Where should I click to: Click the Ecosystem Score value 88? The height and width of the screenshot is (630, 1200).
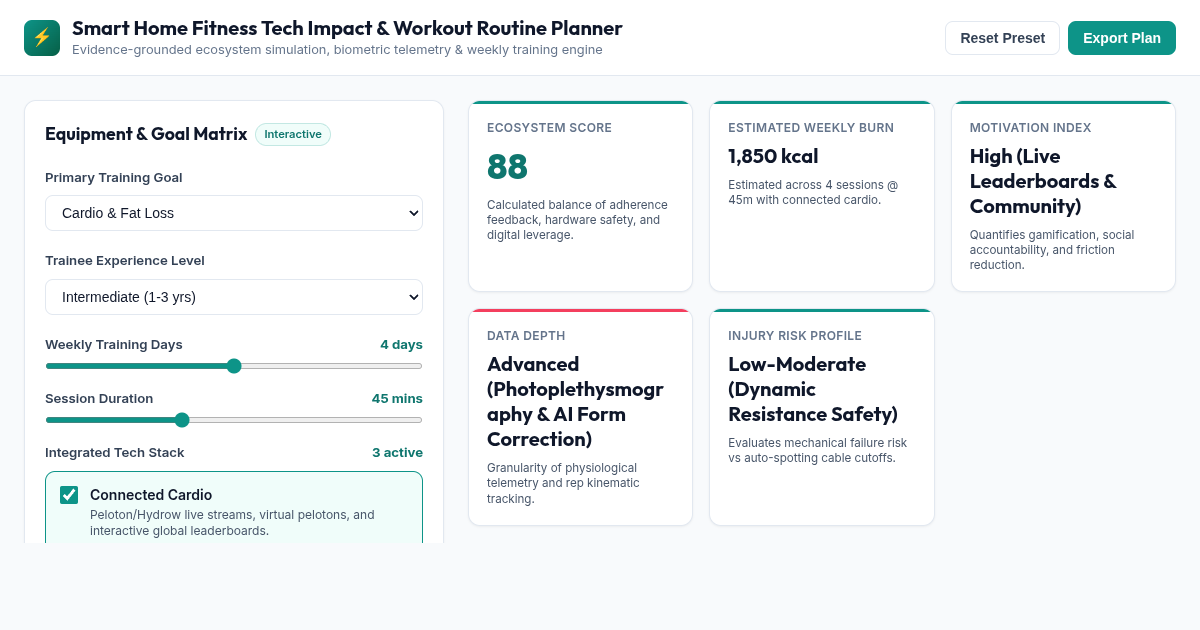pos(507,166)
